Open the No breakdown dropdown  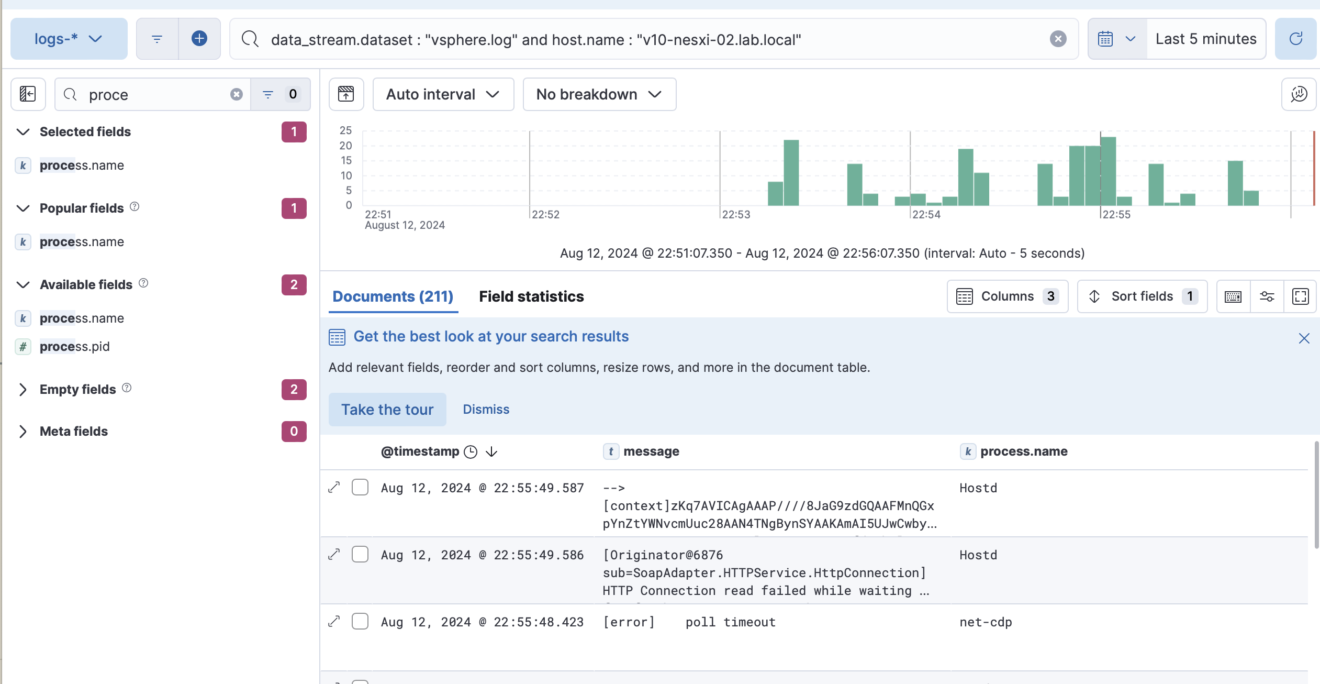click(599, 94)
